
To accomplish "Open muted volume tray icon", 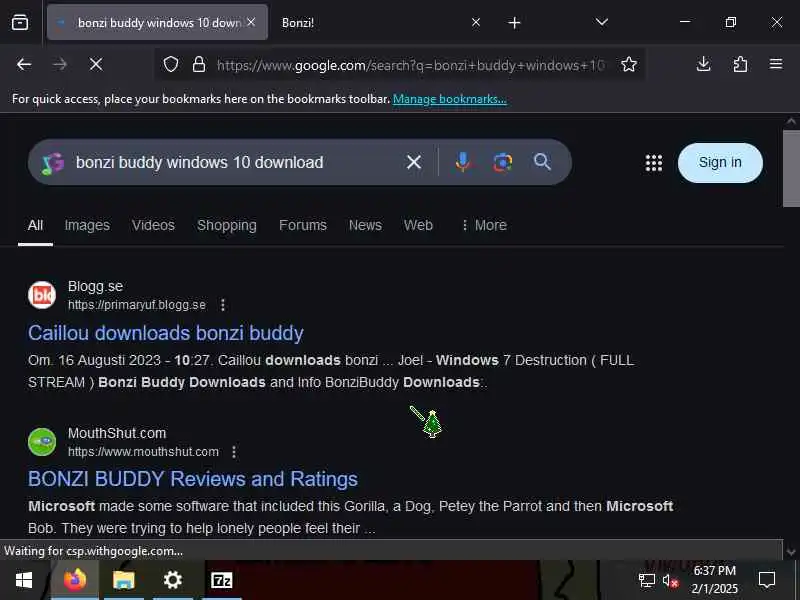I will pyautogui.click(x=670, y=581).
